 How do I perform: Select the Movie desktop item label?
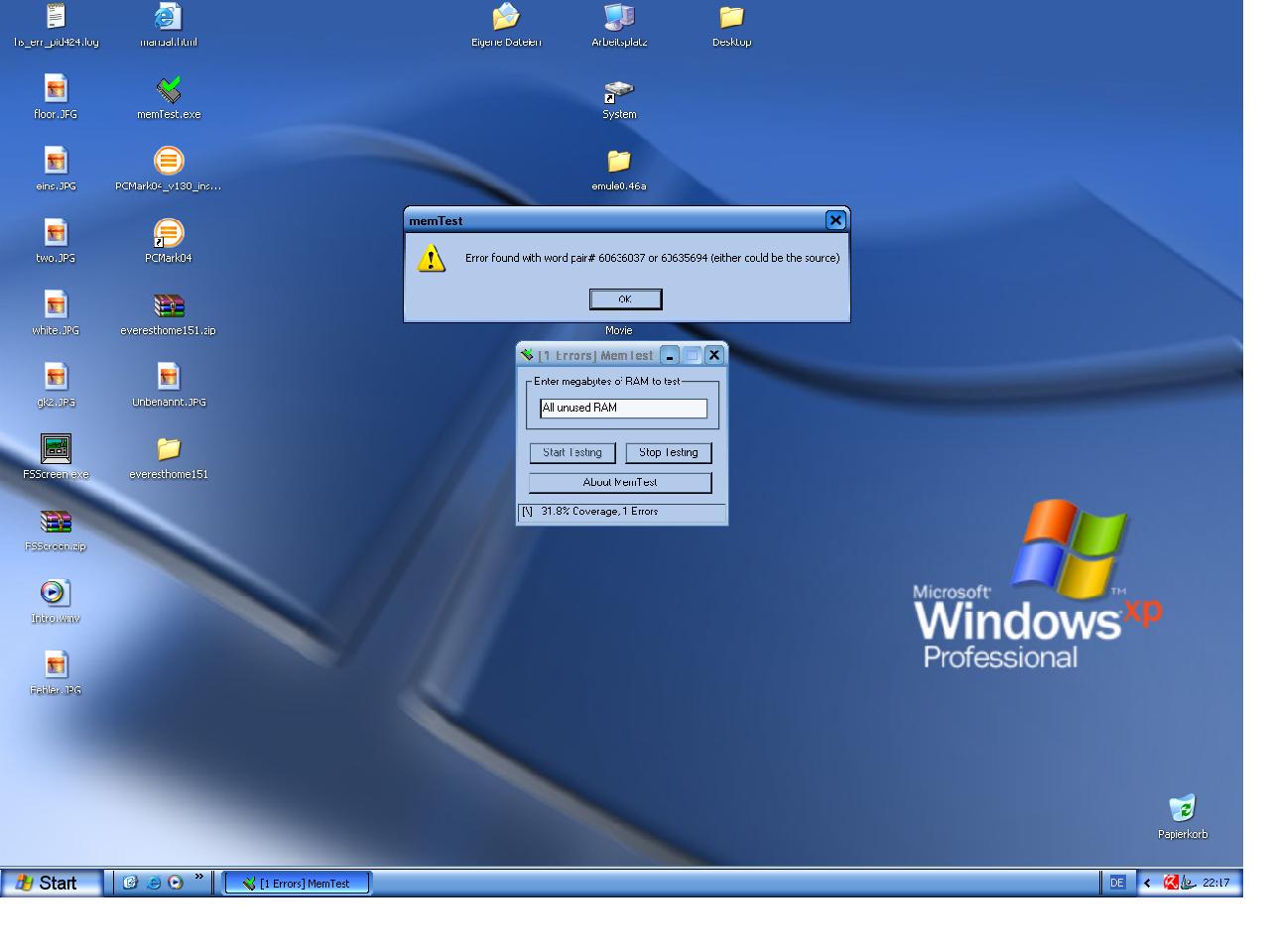click(618, 330)
